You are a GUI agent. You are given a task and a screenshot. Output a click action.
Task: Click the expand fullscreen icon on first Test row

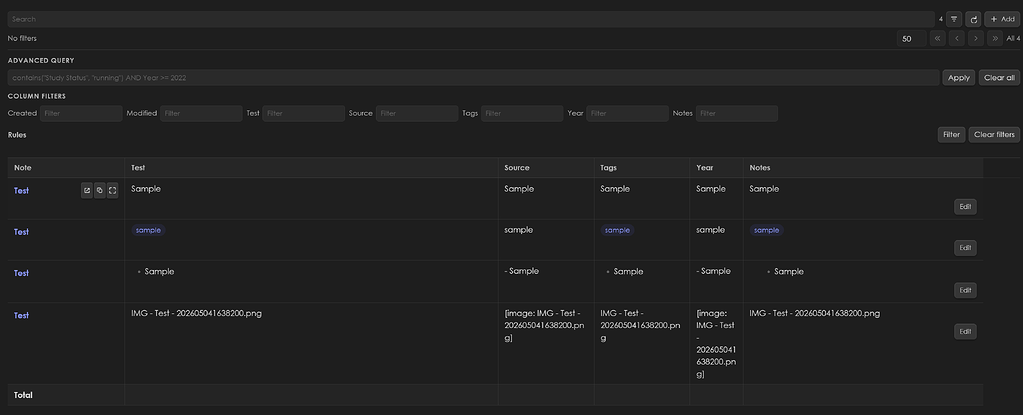tap(112, 191)
